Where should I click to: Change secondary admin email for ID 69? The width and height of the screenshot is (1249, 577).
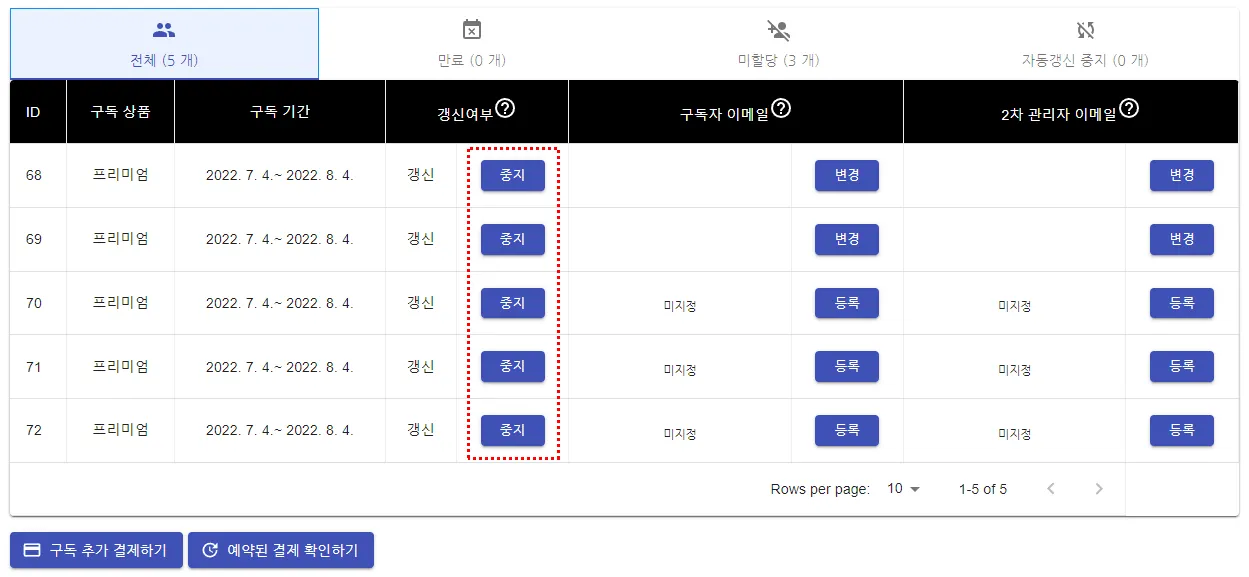click(x=1181, y=240)
